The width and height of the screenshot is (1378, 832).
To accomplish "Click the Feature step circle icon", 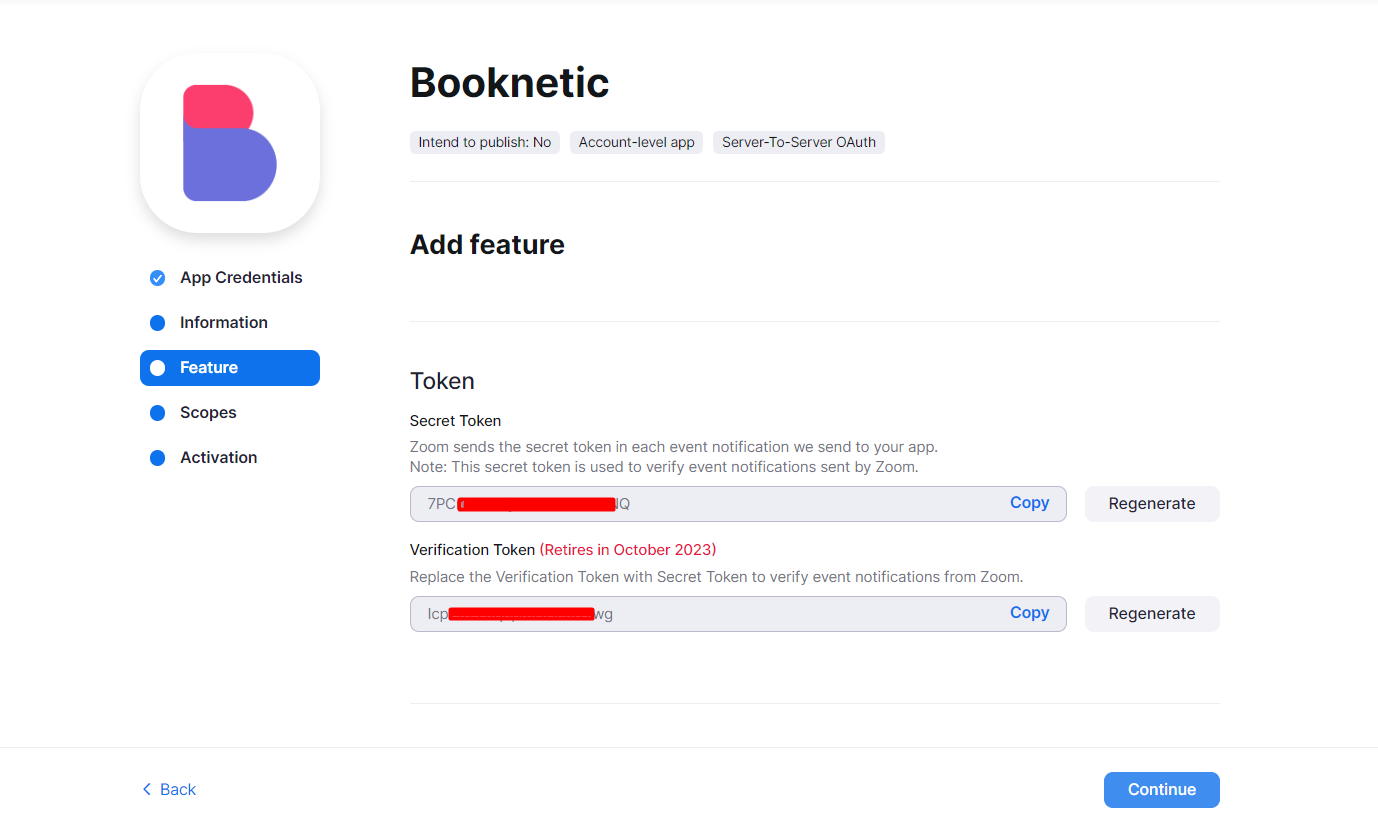I will click(x=157, y=368).
